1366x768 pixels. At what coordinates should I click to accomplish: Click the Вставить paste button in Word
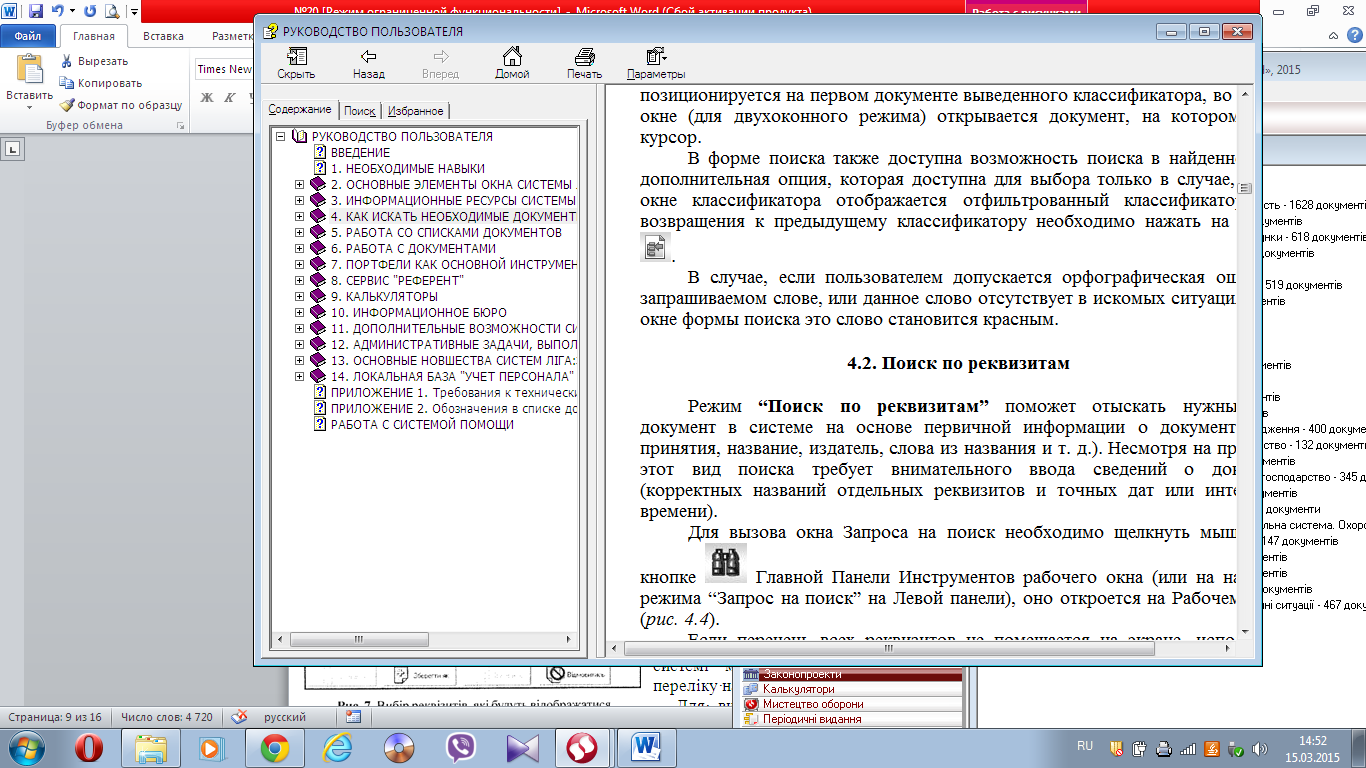point(29,82)
